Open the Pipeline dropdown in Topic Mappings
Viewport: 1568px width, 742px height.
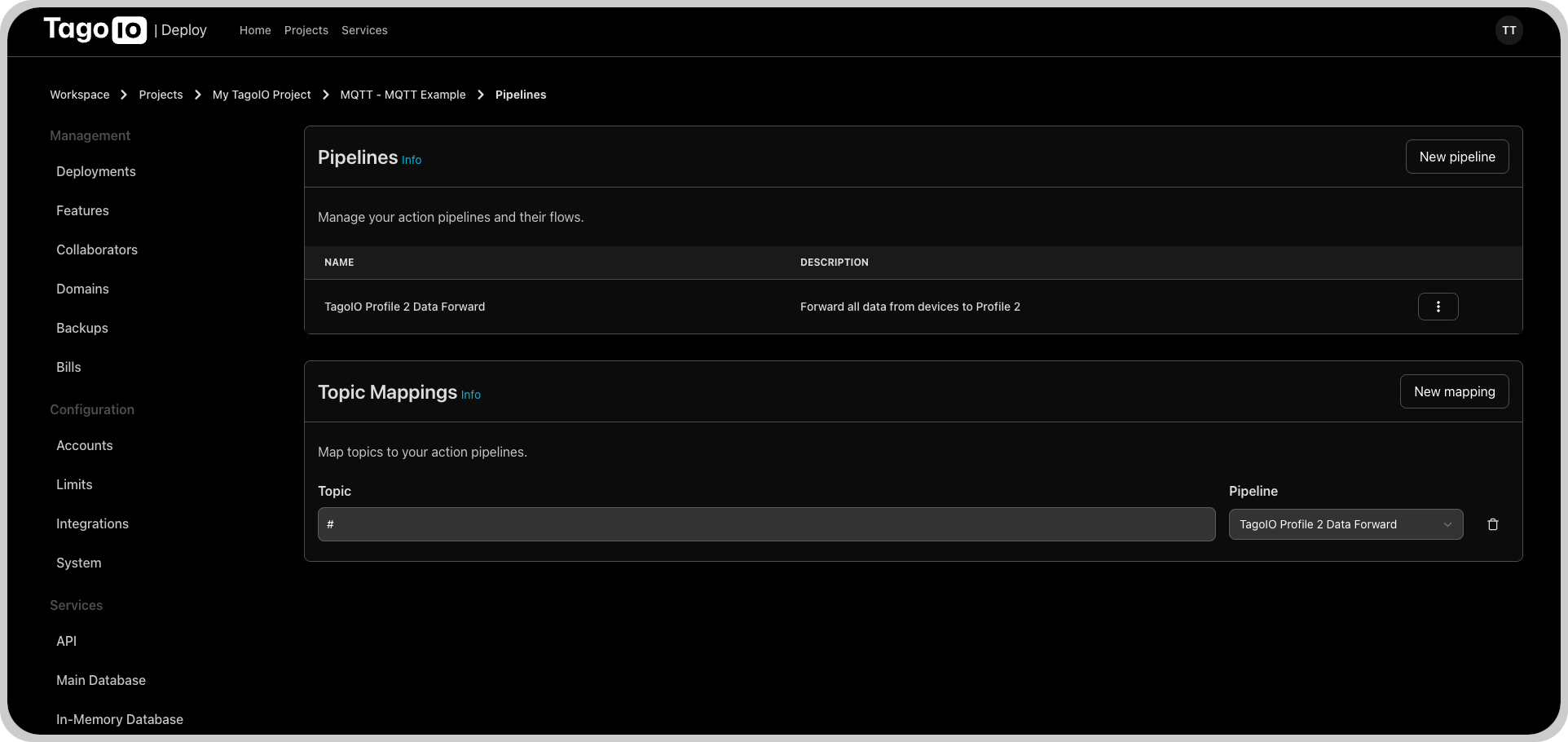click(x=1346, y=524)
